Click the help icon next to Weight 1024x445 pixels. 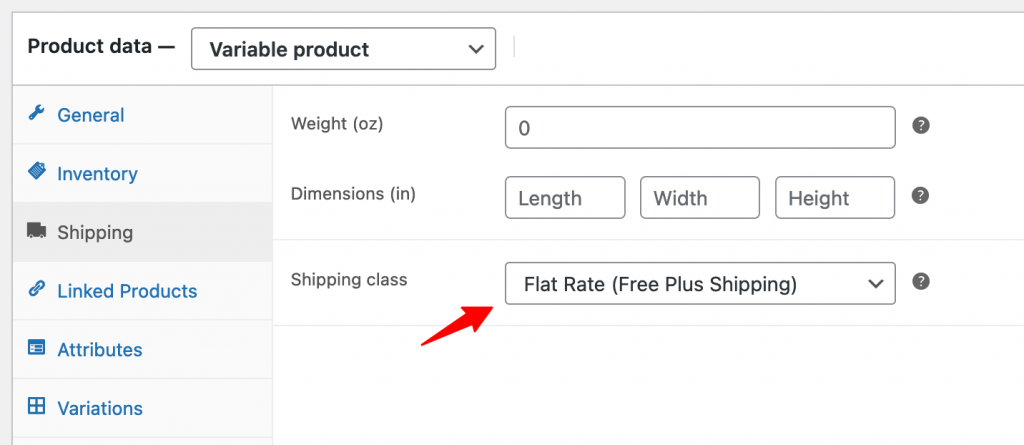921,125
